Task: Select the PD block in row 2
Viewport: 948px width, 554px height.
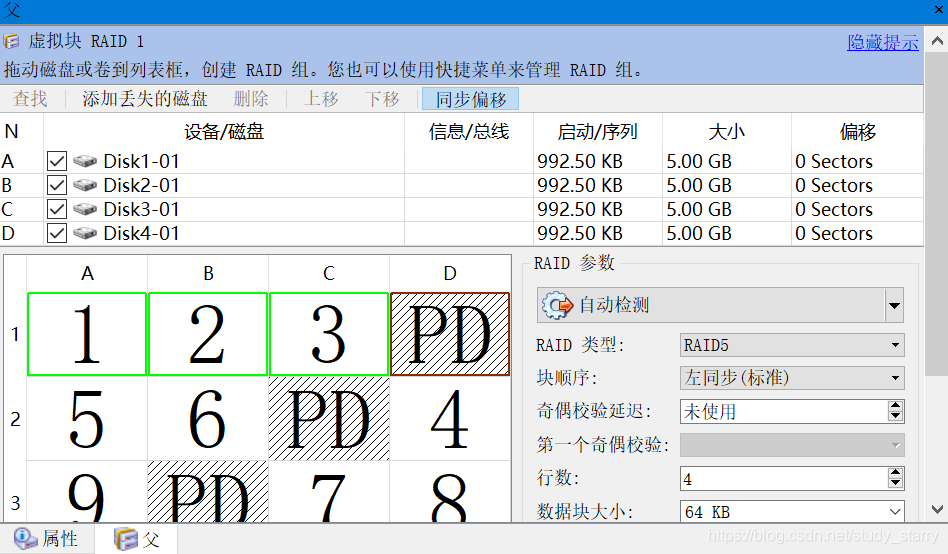Action: pyautogui.click(x=329, y=419)
